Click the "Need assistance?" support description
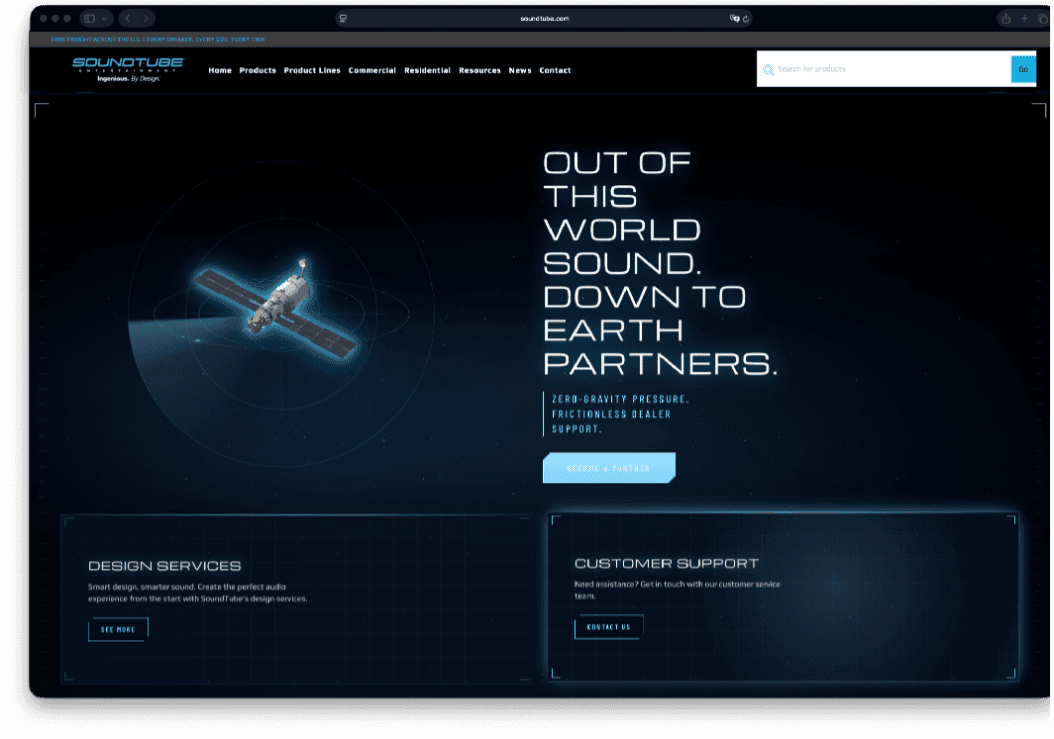Viewport: 1054px width, 739px height. [x=677, y=590]
